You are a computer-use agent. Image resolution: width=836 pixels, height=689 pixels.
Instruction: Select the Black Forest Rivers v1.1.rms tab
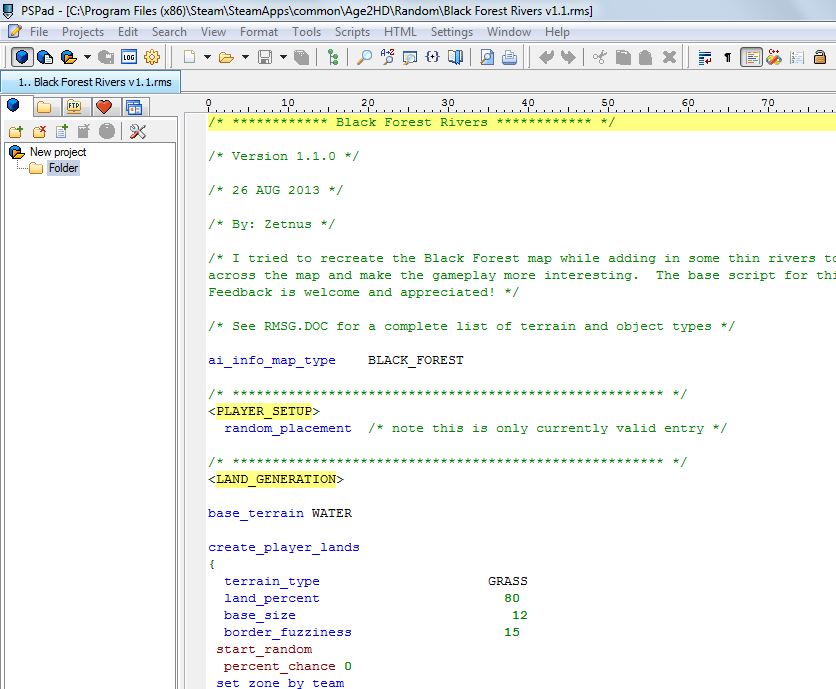tap(91, 82)
